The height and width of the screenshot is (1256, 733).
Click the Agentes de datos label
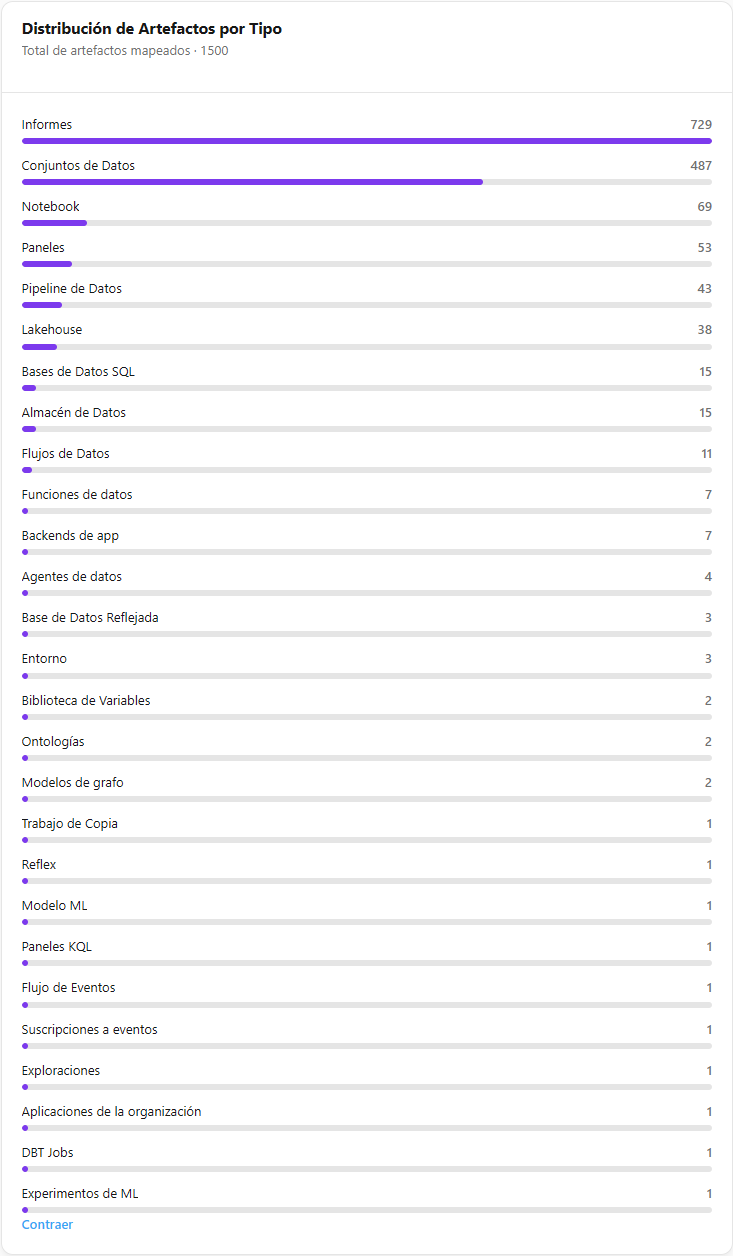click(72, 577)
